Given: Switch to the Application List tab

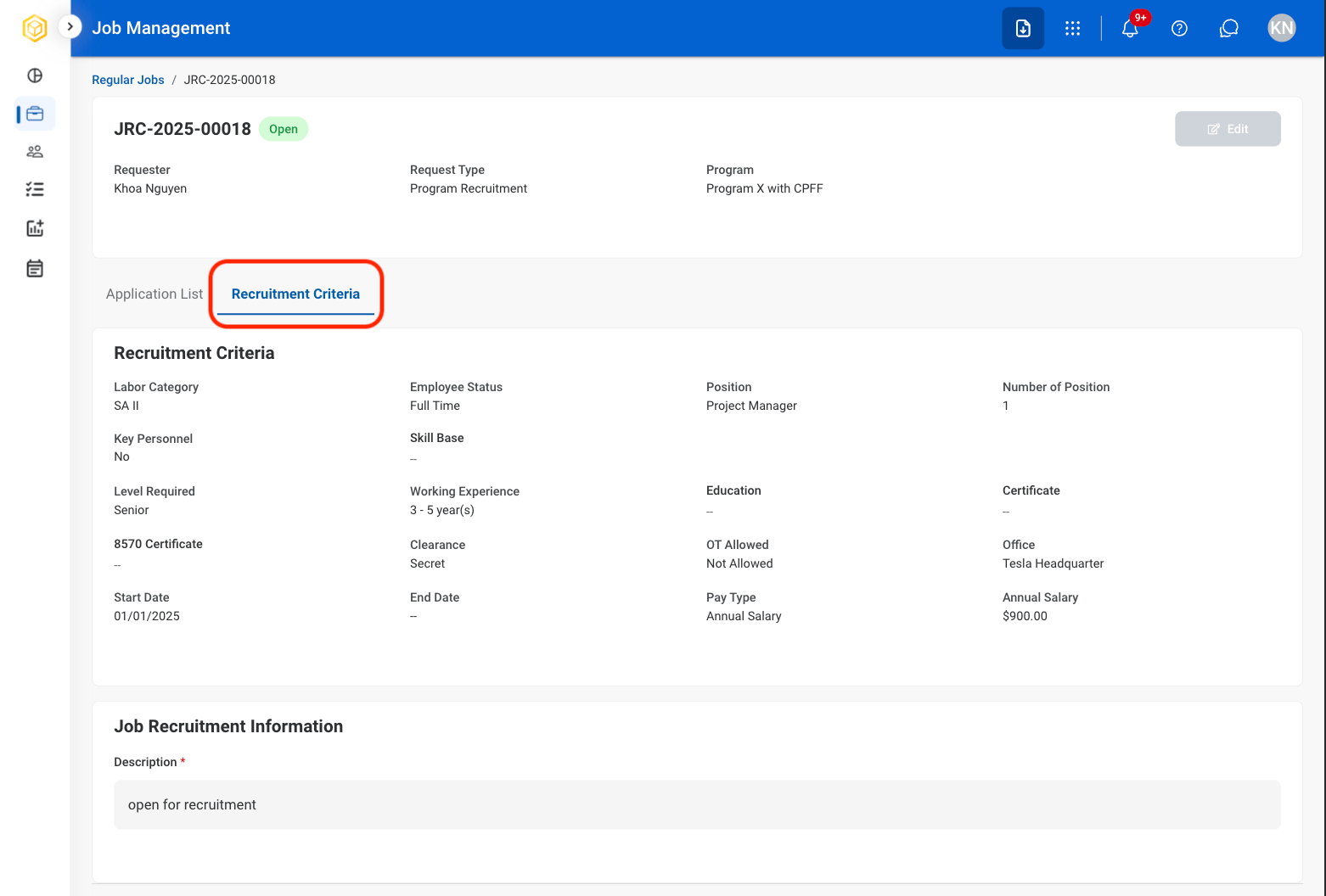Looking at the screenshot, I should [155, 294].
